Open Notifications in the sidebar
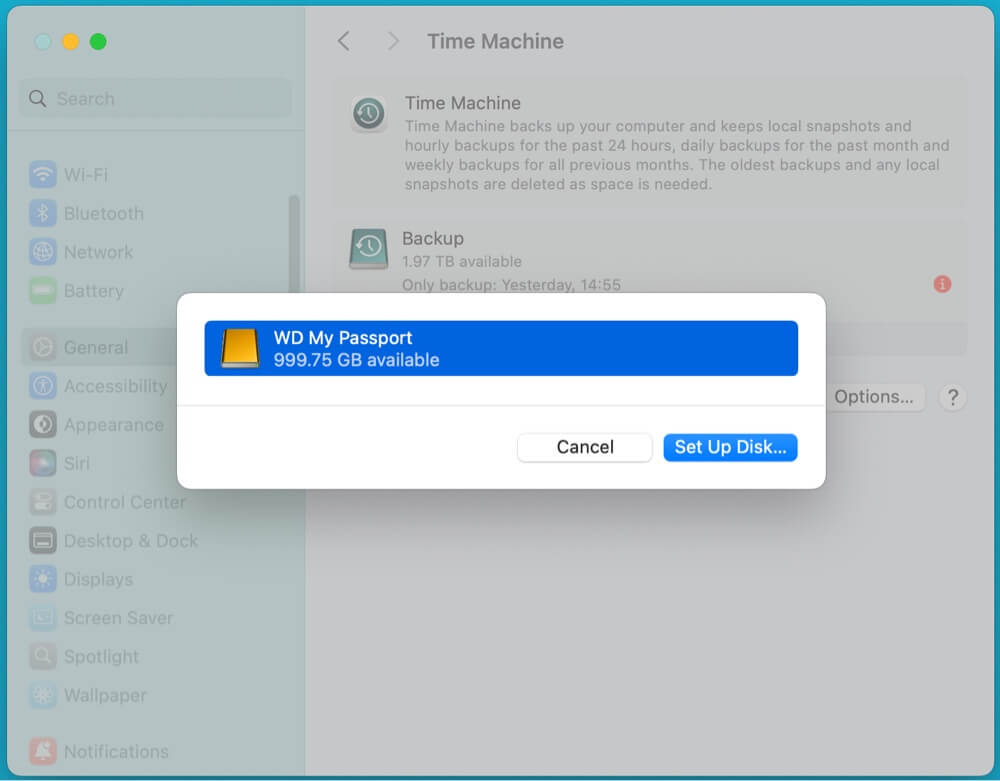Screen dimensions: 1000x781 pyautogui.click(x=115, y=752)
